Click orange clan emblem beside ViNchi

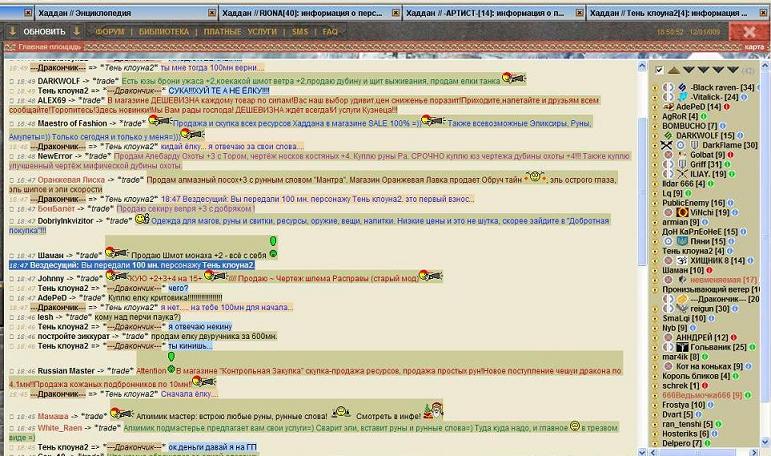(x=682, y=213)
